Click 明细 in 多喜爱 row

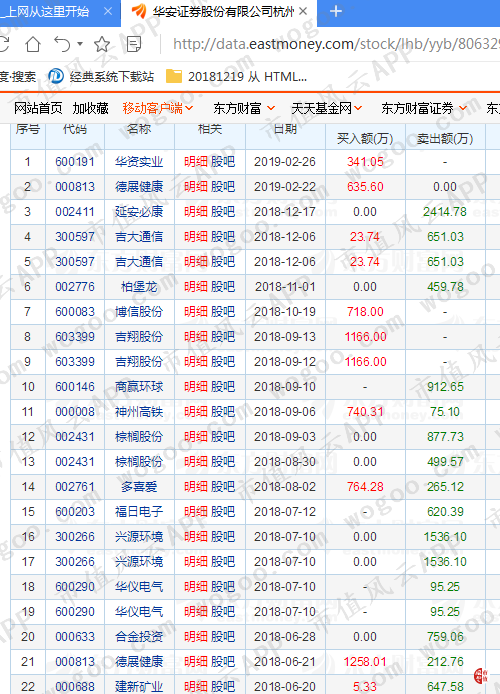point(196,487)
